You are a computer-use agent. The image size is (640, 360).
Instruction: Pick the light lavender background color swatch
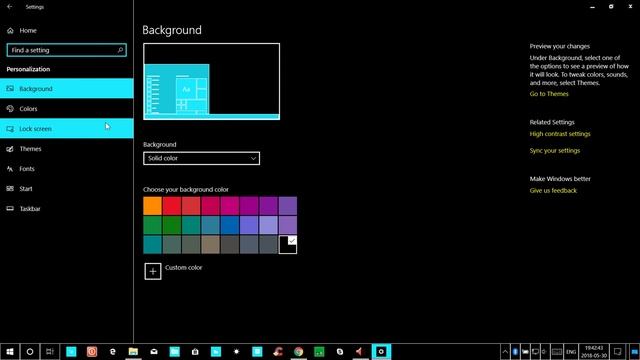[268, 225]
